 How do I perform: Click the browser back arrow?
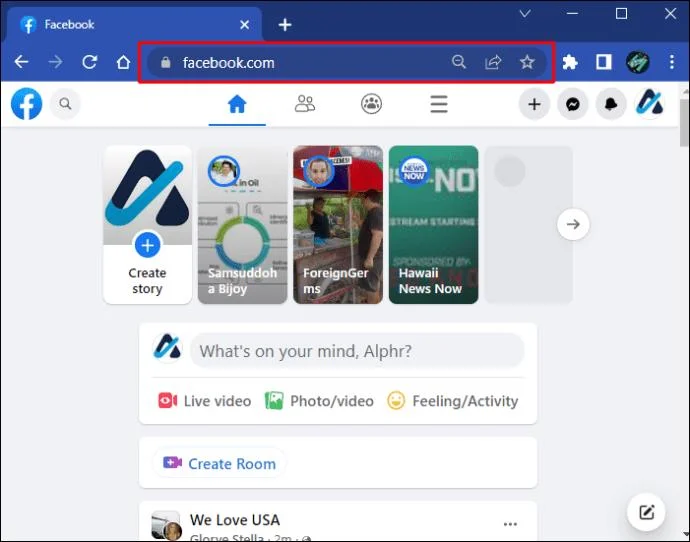point(21,62)
